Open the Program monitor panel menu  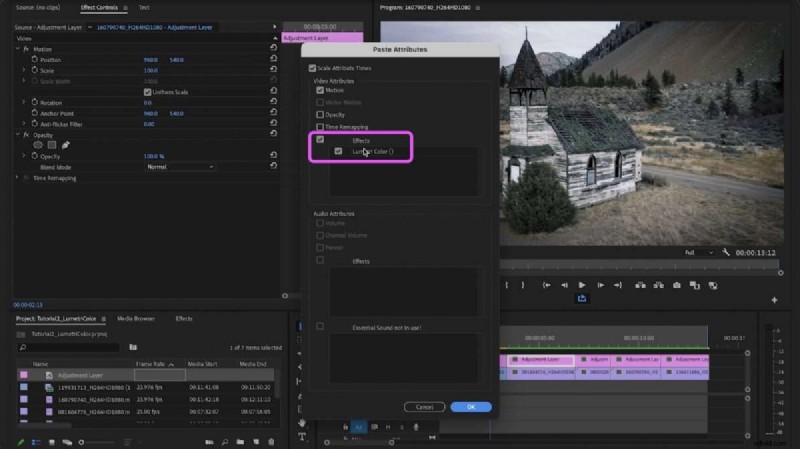[x=478, y=8]
